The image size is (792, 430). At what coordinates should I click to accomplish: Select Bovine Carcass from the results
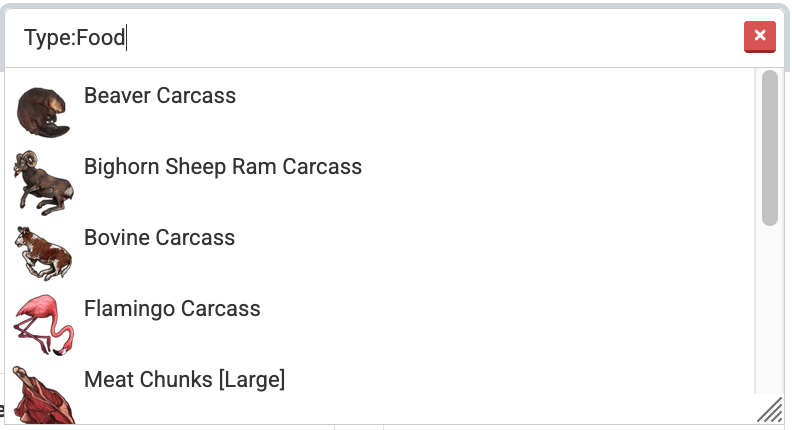159,238
